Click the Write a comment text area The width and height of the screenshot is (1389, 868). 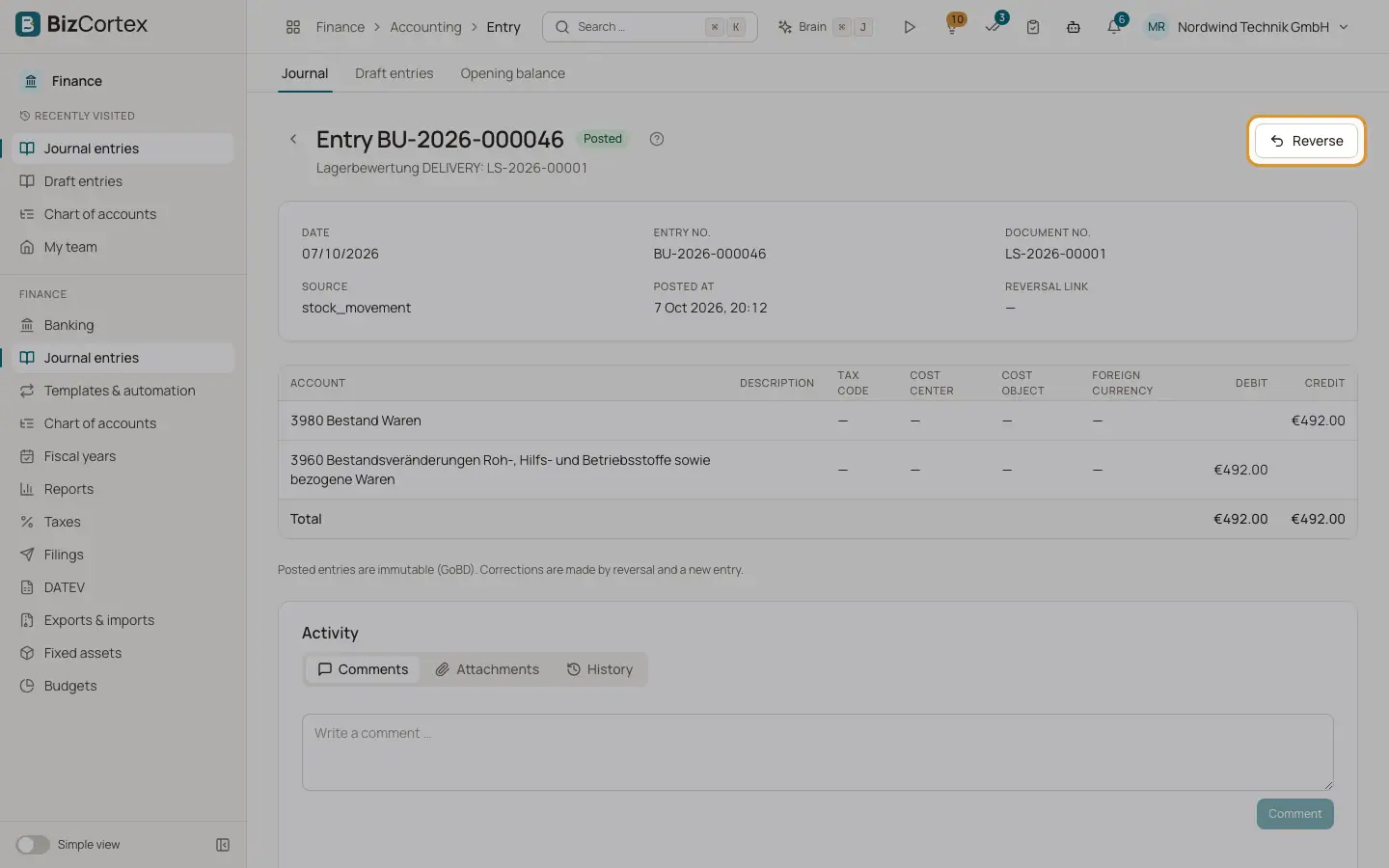click(818, 752)
